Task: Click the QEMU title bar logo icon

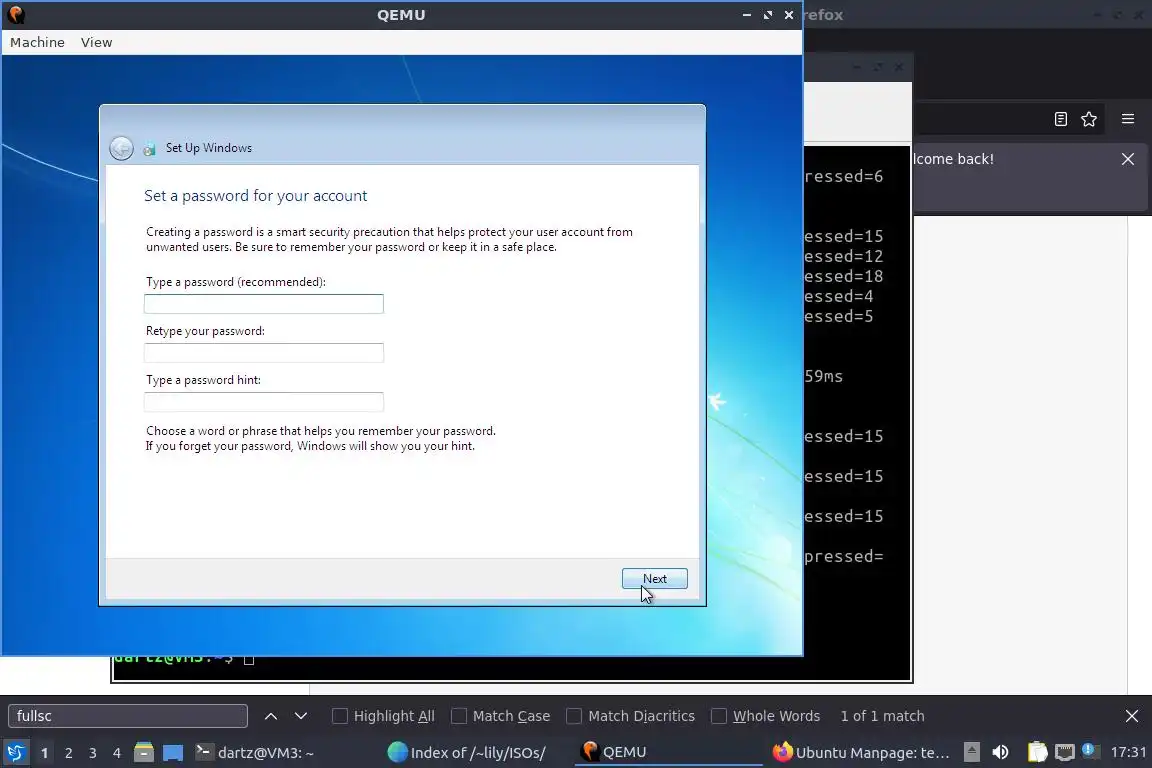Action: pos(16,15)
